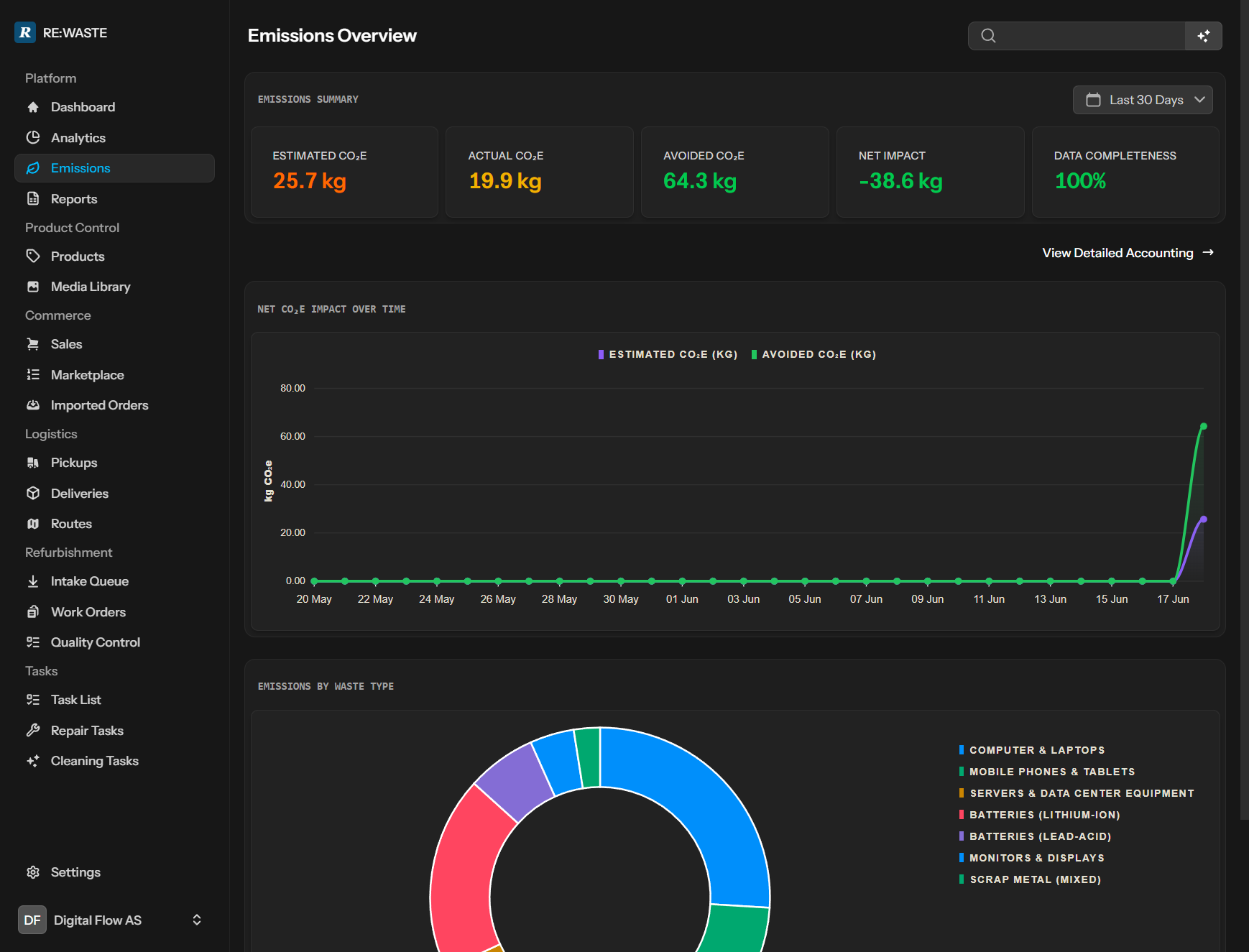Click the Analytics pie chart icon
Viewport: 1249px width, 952px height.
tap(33, 137)
